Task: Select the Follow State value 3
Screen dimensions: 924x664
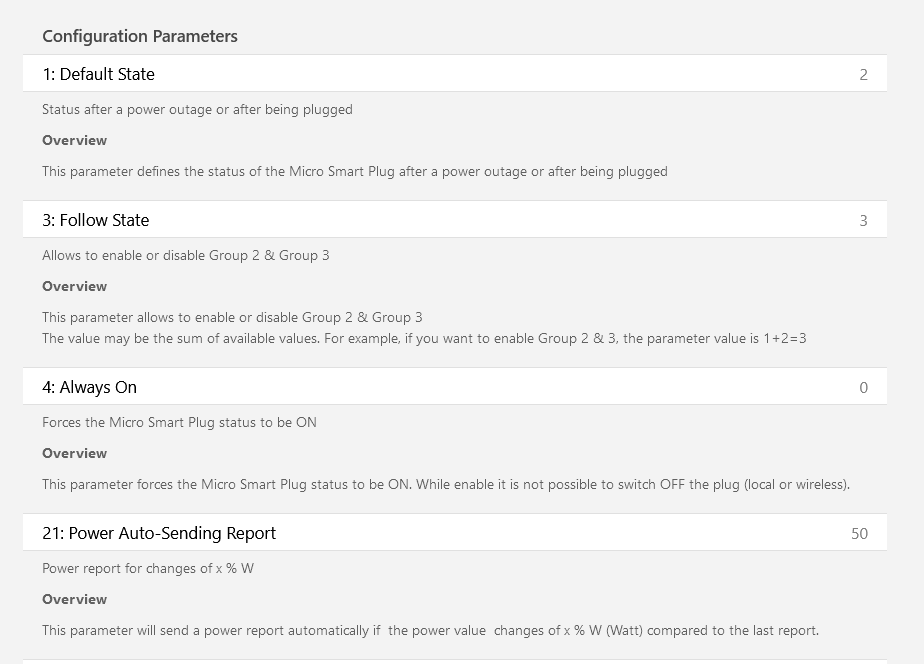Action: tap(863, 221)
